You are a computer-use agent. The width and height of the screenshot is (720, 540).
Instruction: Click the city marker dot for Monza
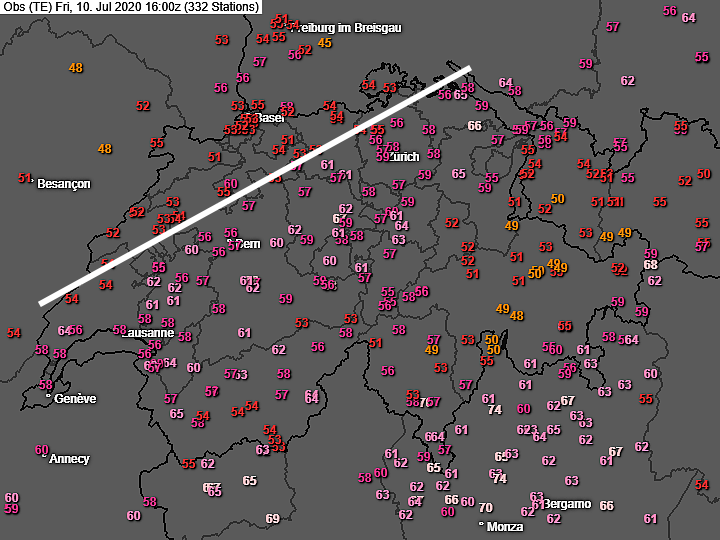click(481, 524)
